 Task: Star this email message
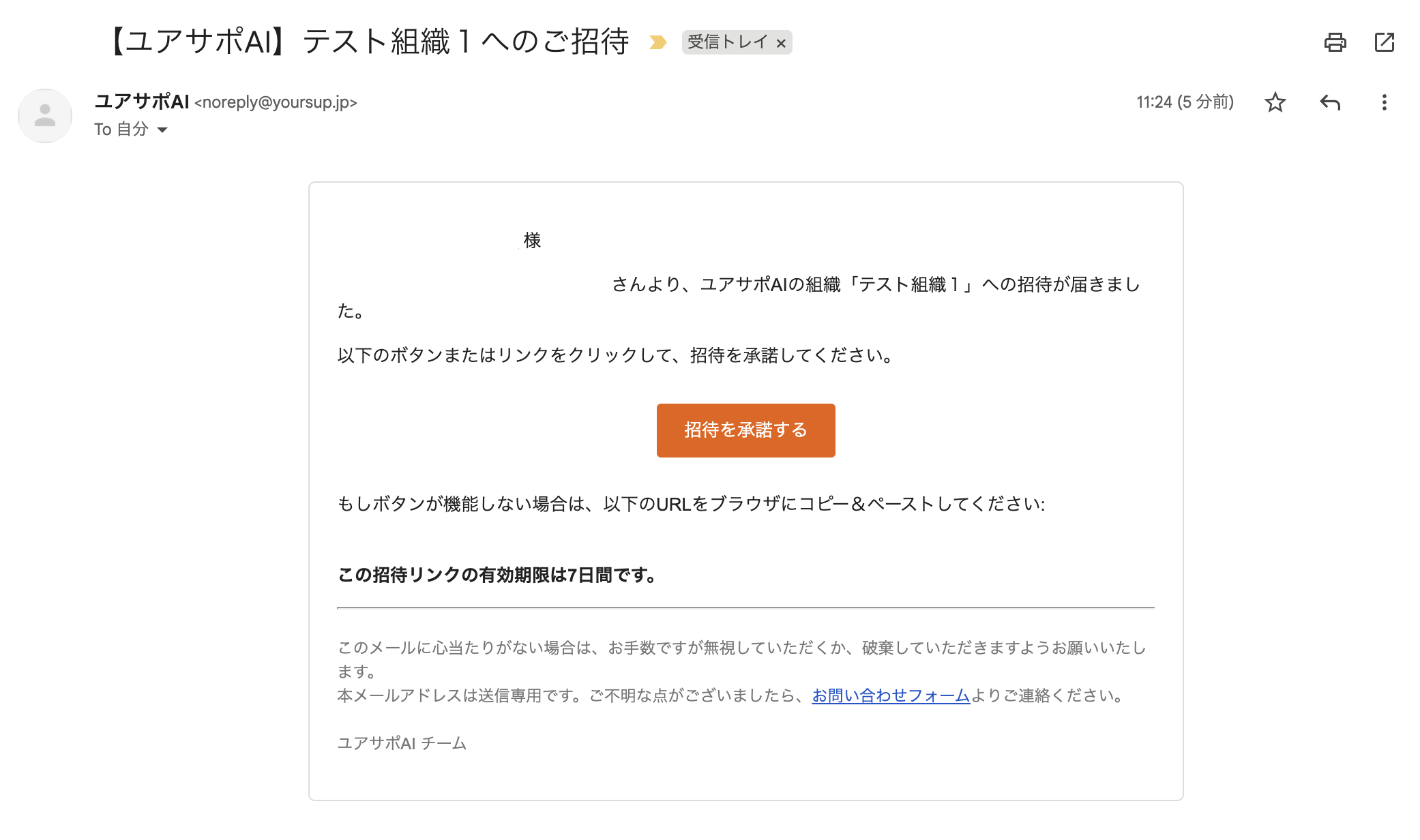(1275, 102)
